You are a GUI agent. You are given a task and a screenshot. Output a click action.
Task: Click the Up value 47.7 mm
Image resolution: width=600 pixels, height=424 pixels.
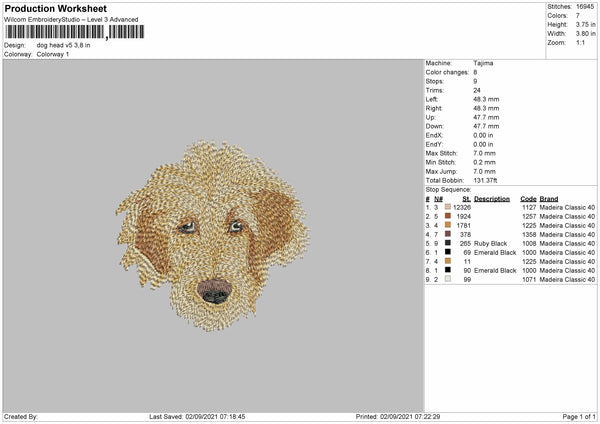point(486,117)
